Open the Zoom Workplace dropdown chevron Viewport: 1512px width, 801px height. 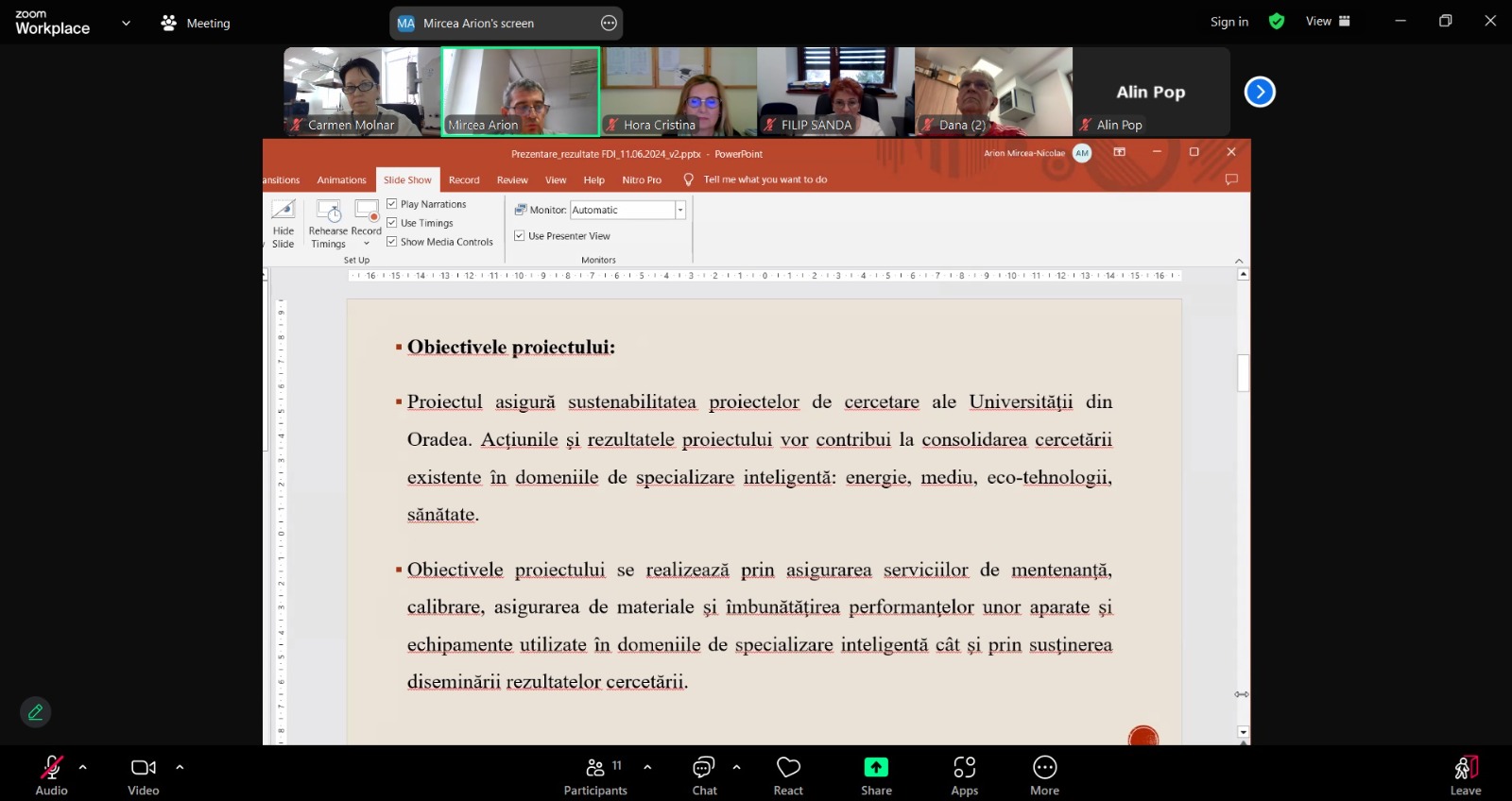126,24
